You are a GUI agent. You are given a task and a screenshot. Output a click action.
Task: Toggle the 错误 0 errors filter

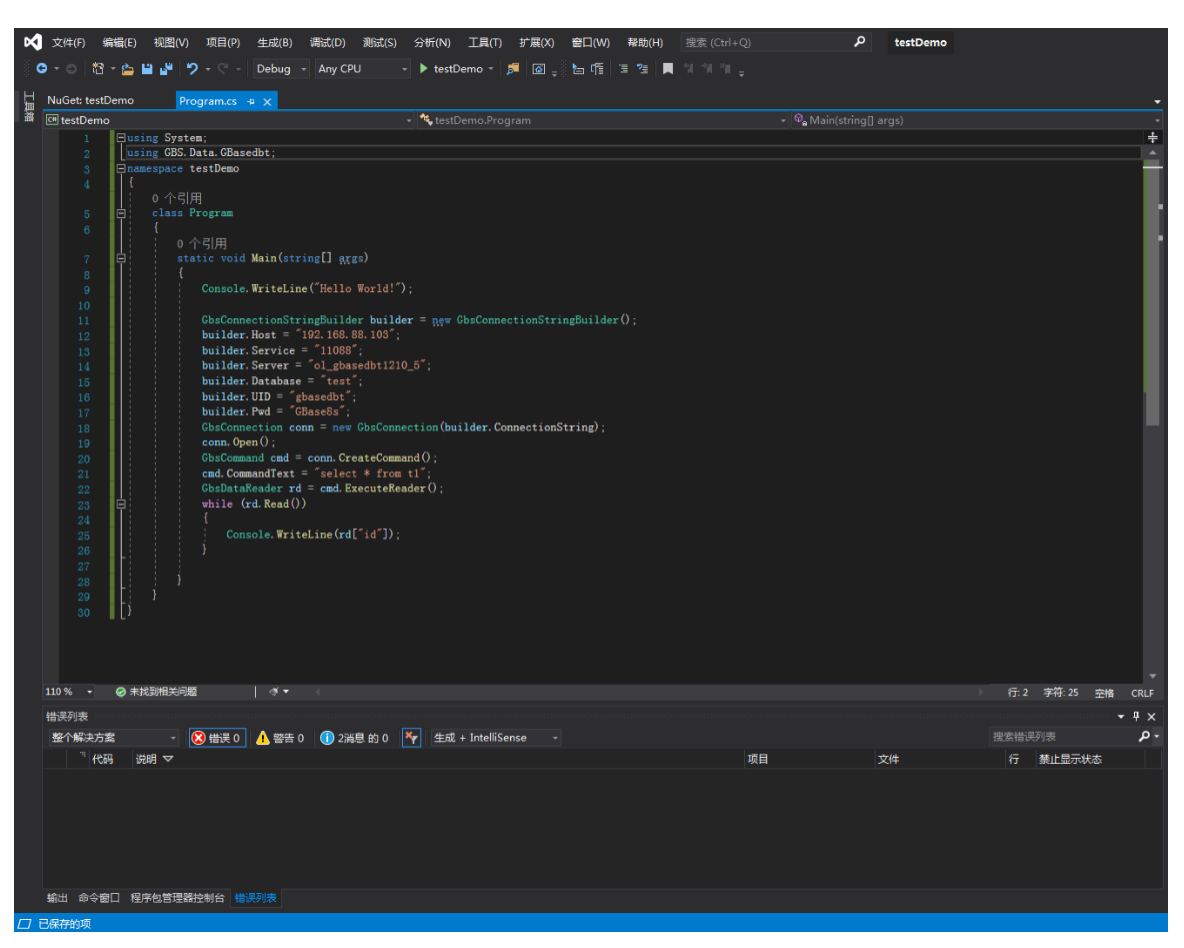(x=217, y=738)
